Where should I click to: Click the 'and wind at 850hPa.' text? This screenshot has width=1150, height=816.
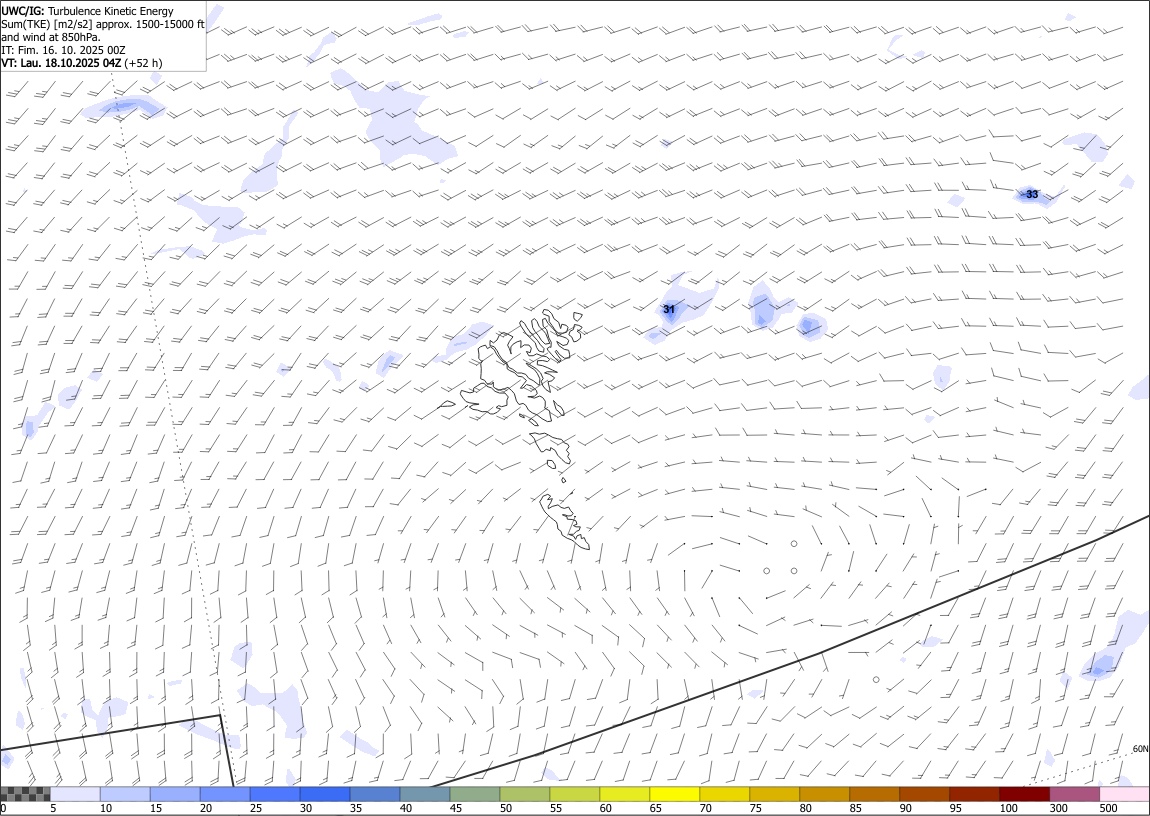click(x=51, y=37)
